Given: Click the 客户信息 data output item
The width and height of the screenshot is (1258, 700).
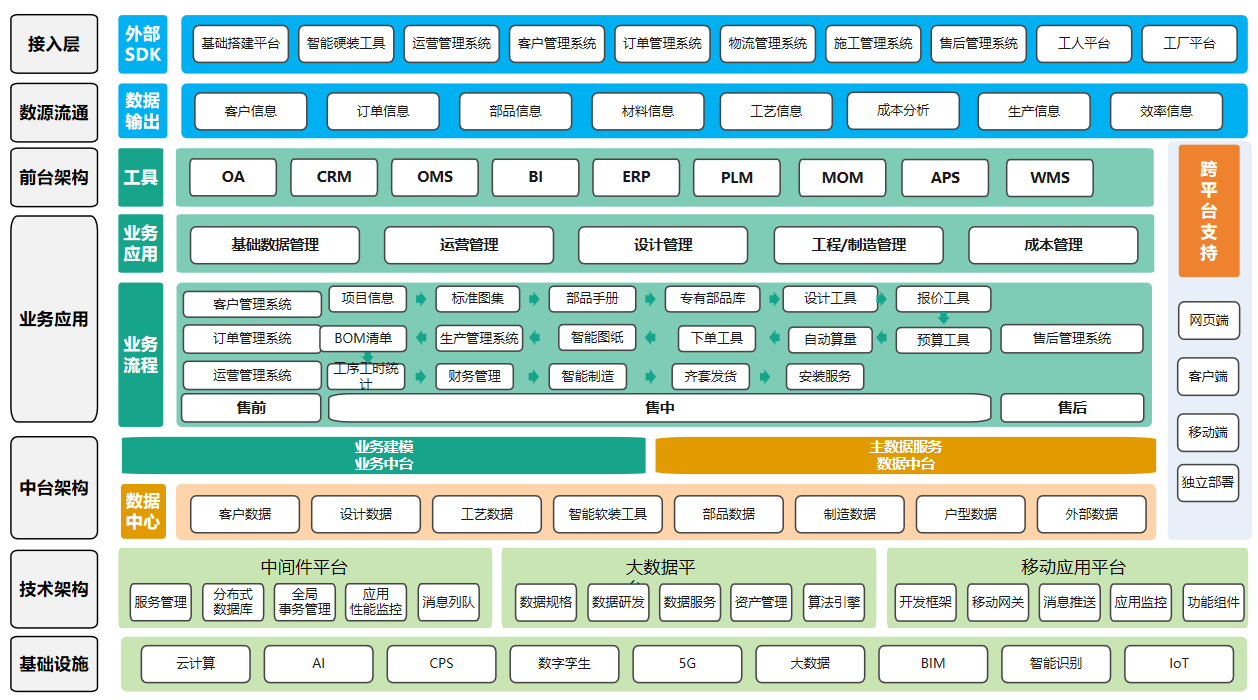Looking at the screenshot, I should click(x=248, y=111).
